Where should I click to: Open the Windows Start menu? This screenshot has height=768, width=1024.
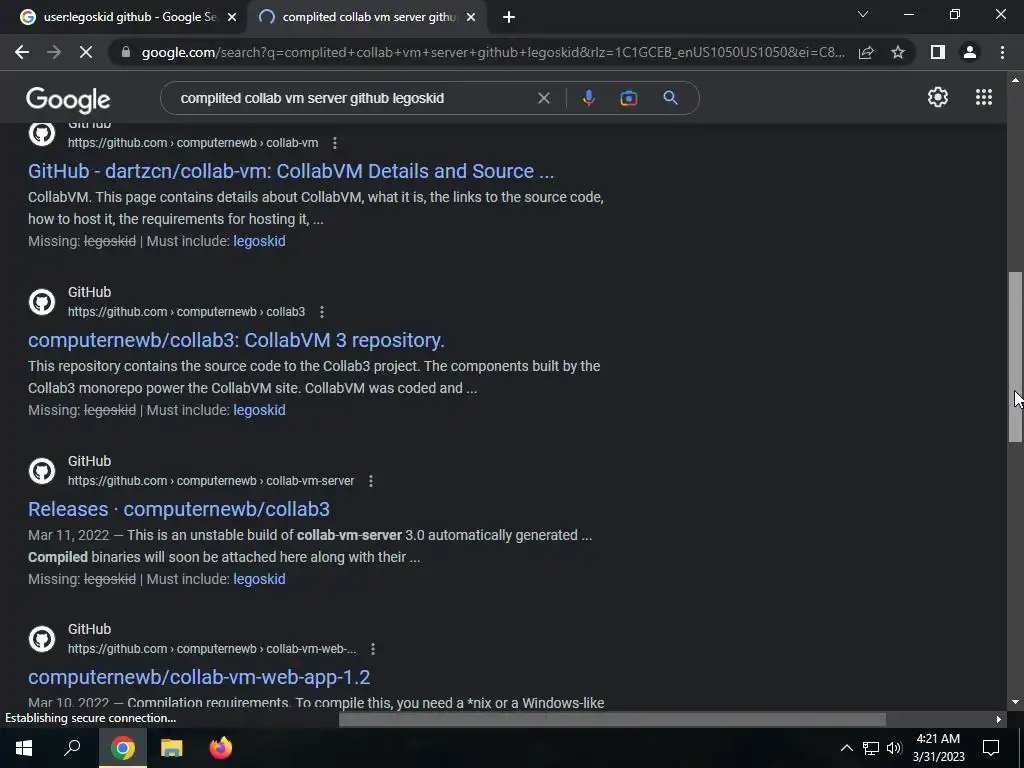[24, 748]
